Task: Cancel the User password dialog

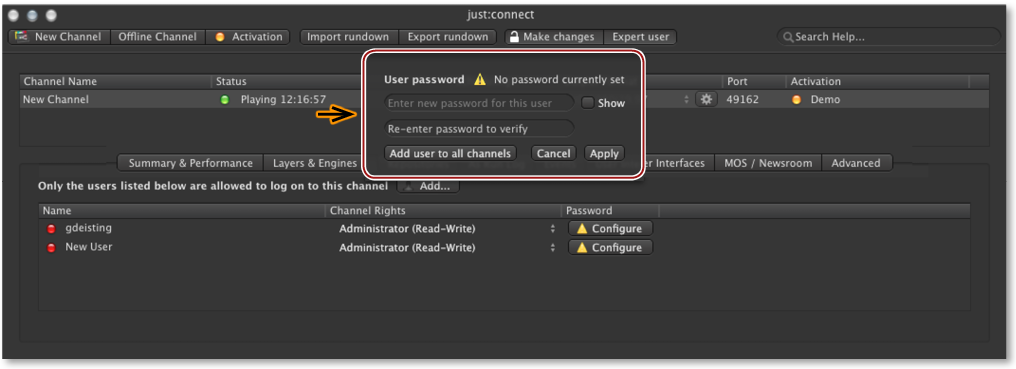Action: 553,154
